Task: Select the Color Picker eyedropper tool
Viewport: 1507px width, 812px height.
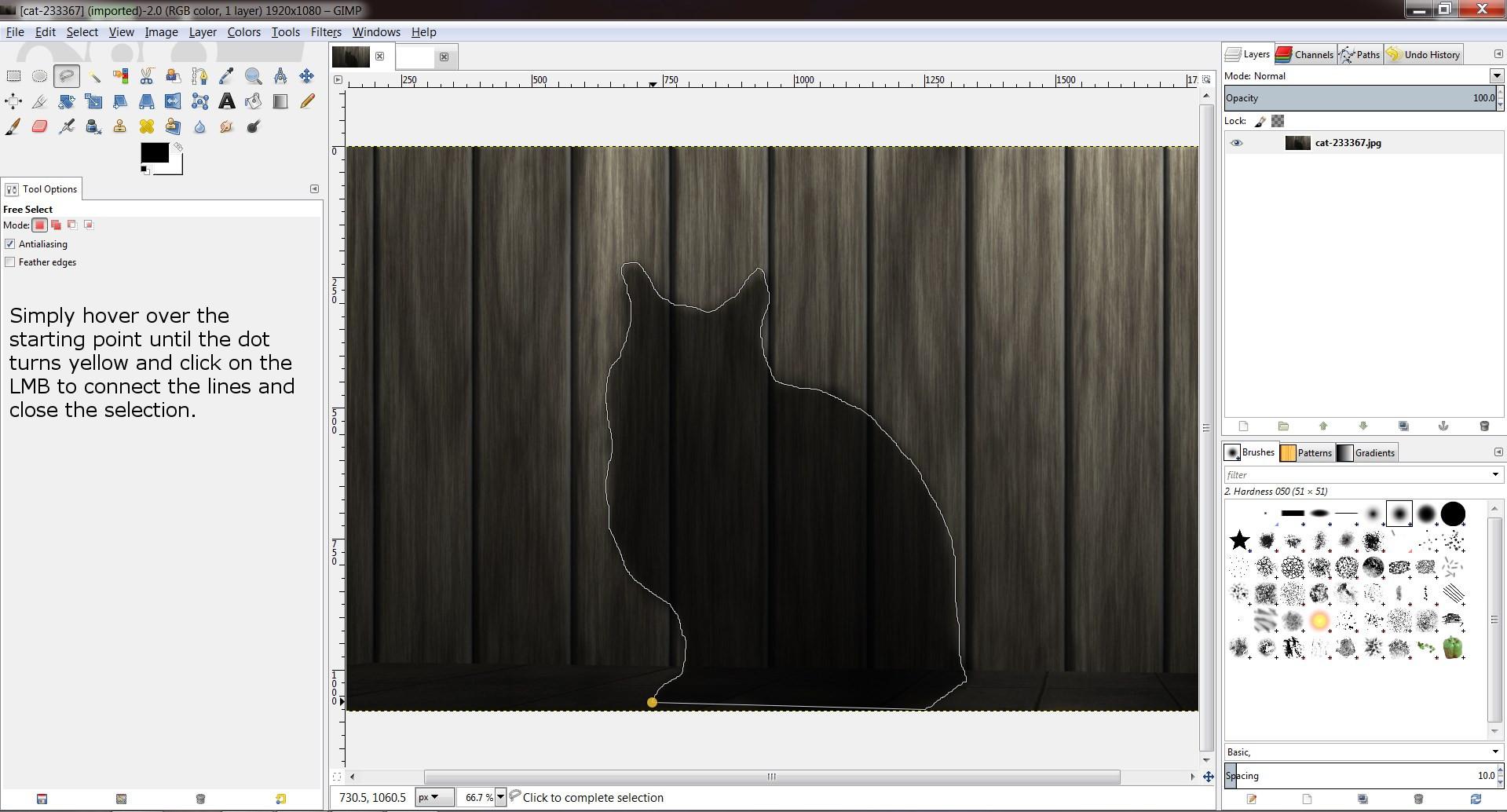Action: point(226,76)
